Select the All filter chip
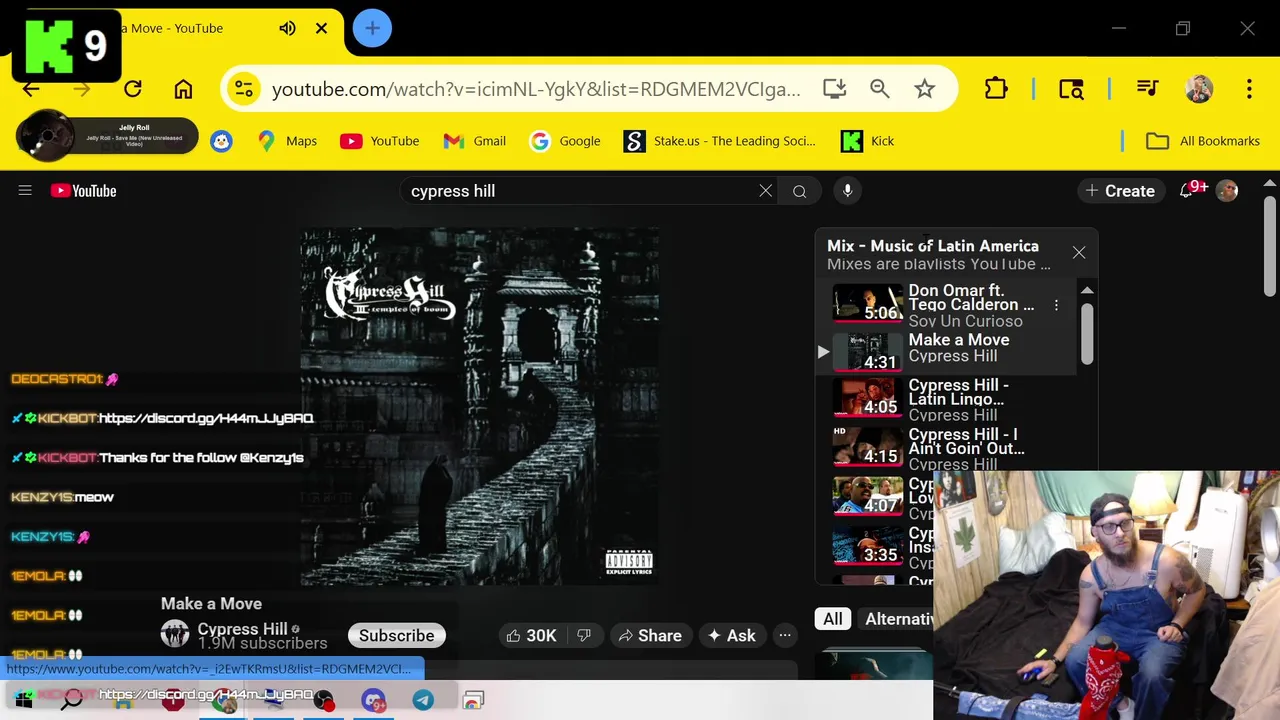Screen dimensions: 1280x720 [833, 619]
